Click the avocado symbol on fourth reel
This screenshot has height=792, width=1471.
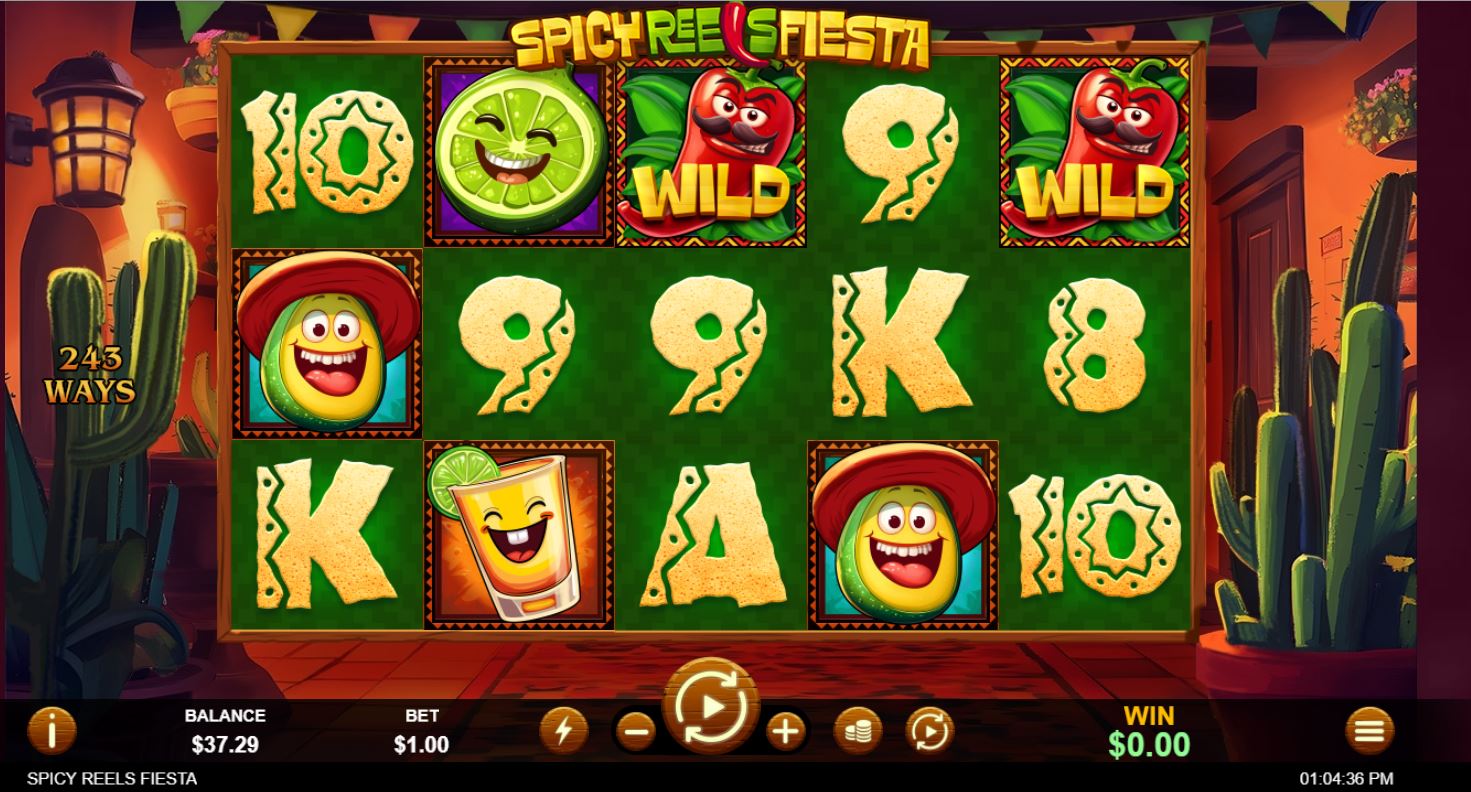[x=903, y=535]
